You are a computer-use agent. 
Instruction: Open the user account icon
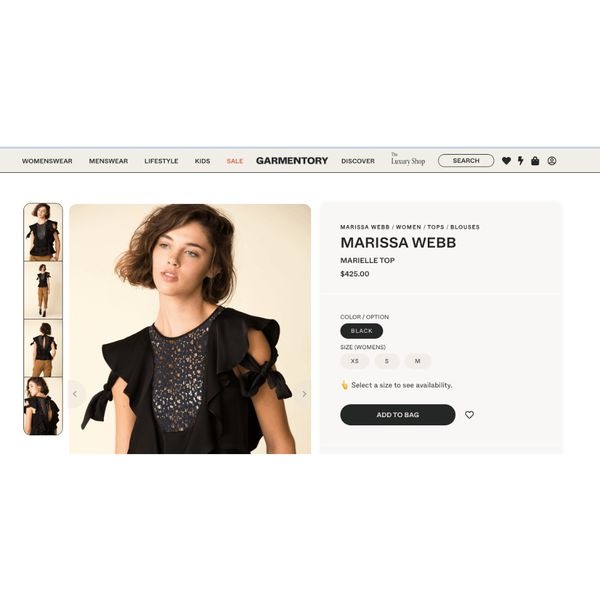tap(551, 161)
